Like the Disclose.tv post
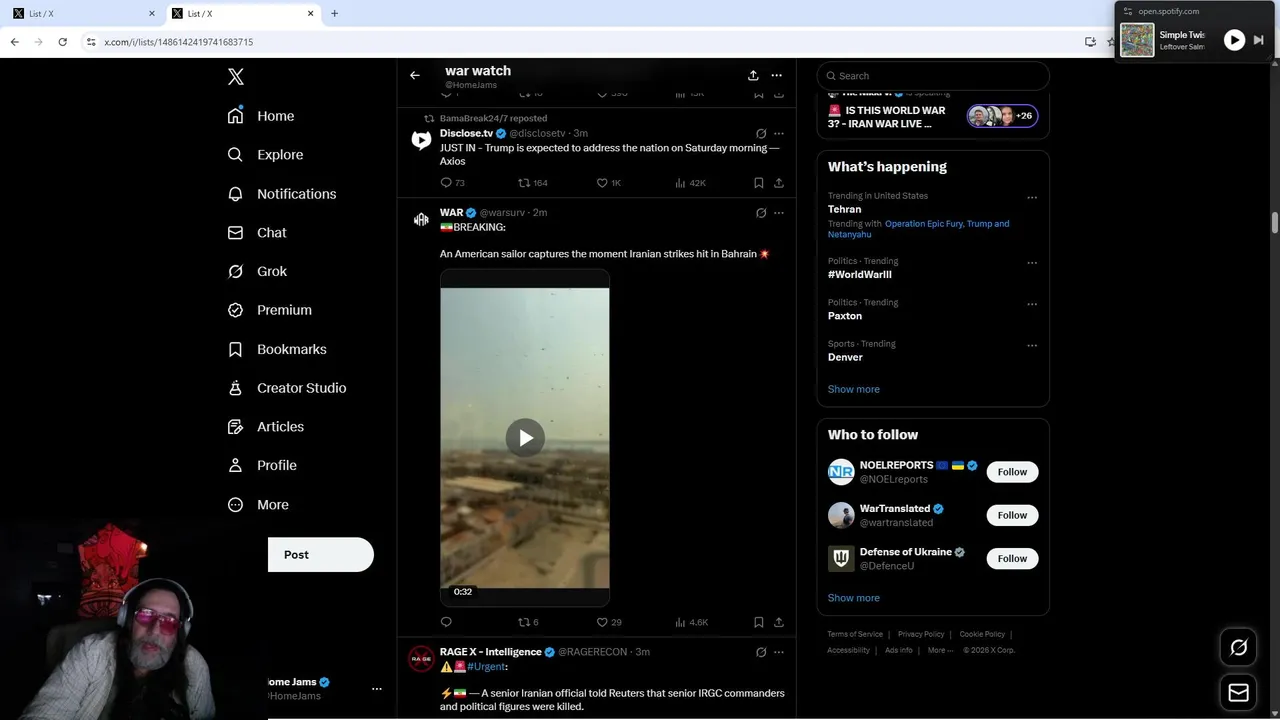Screen dimensions: 1280x720 609,183
